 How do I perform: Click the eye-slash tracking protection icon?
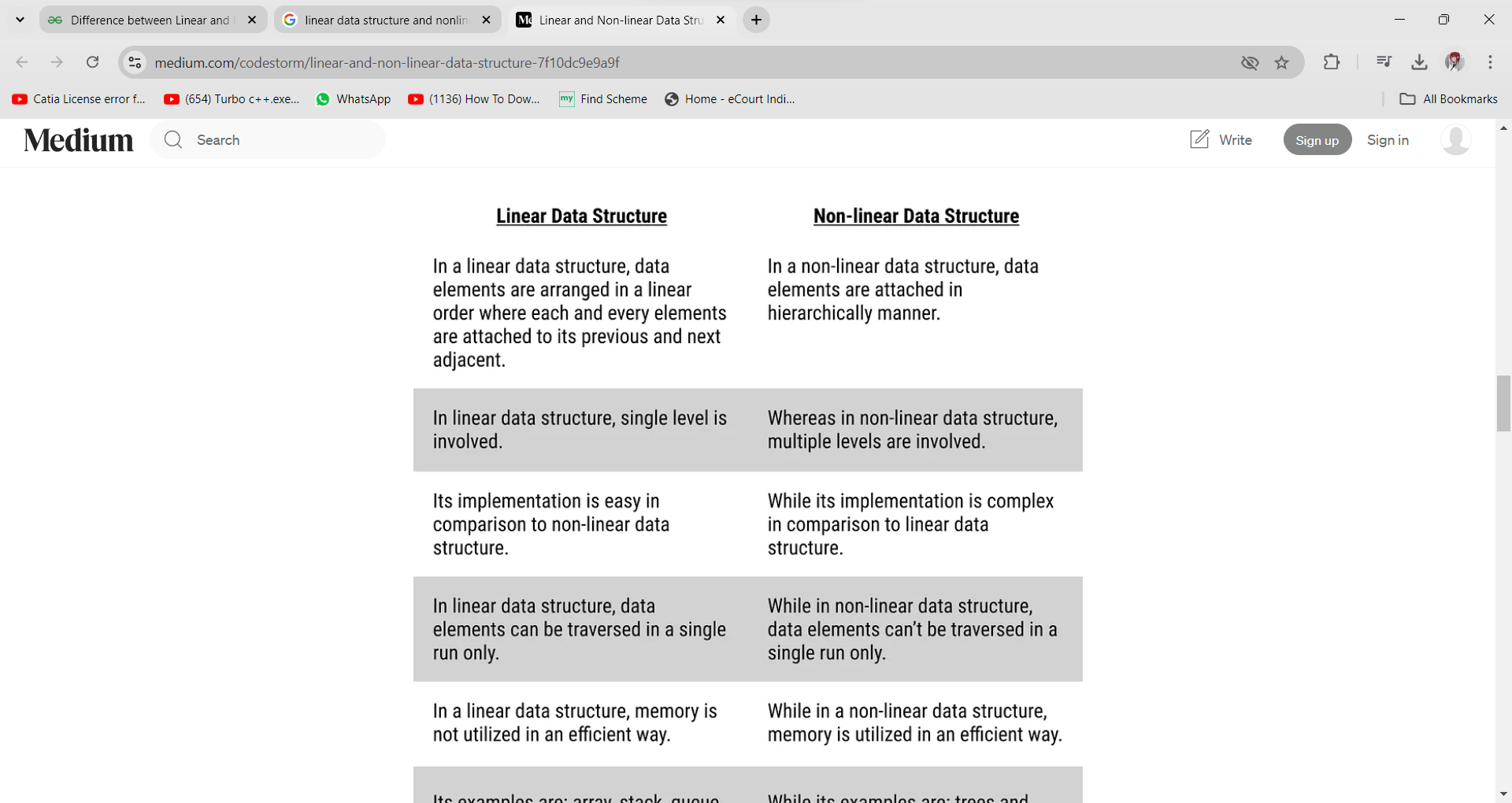click(1250, 63)
